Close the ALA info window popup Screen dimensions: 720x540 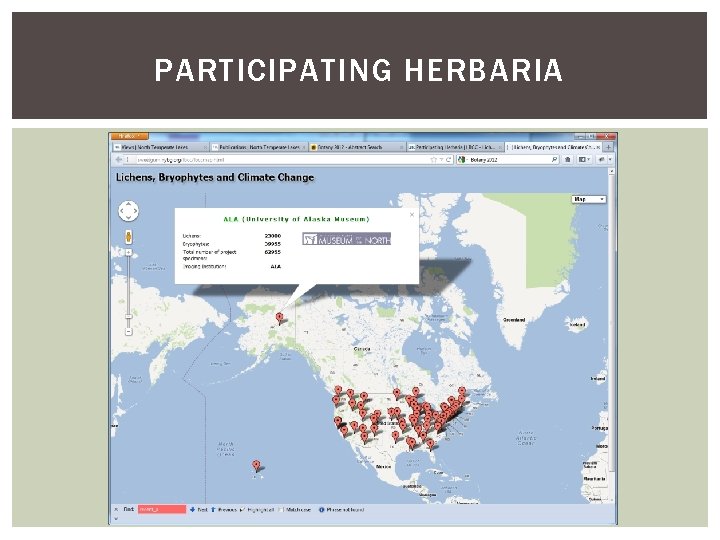pyautogui.click(x=412, y=214)
